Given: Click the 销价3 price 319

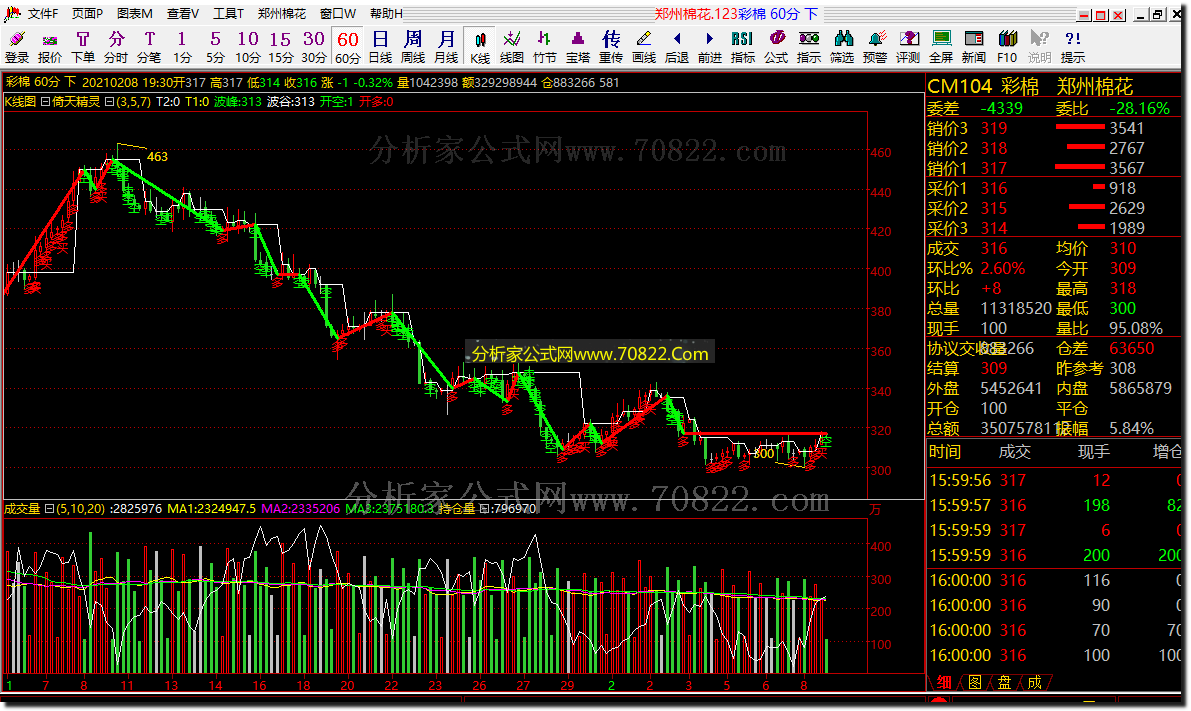Looking at the screenshot, I should pyautogui.click(x=994, y=128).
